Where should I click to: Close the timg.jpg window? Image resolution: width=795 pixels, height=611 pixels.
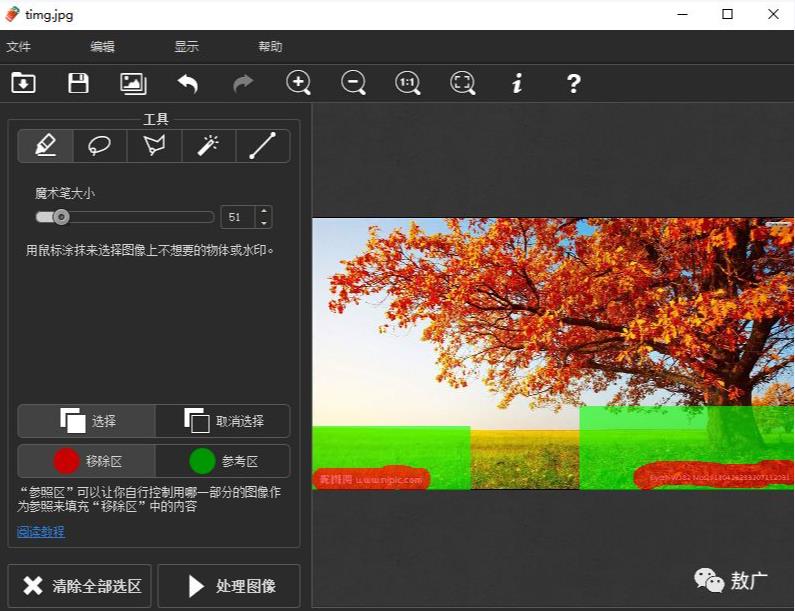coord(773,14)
